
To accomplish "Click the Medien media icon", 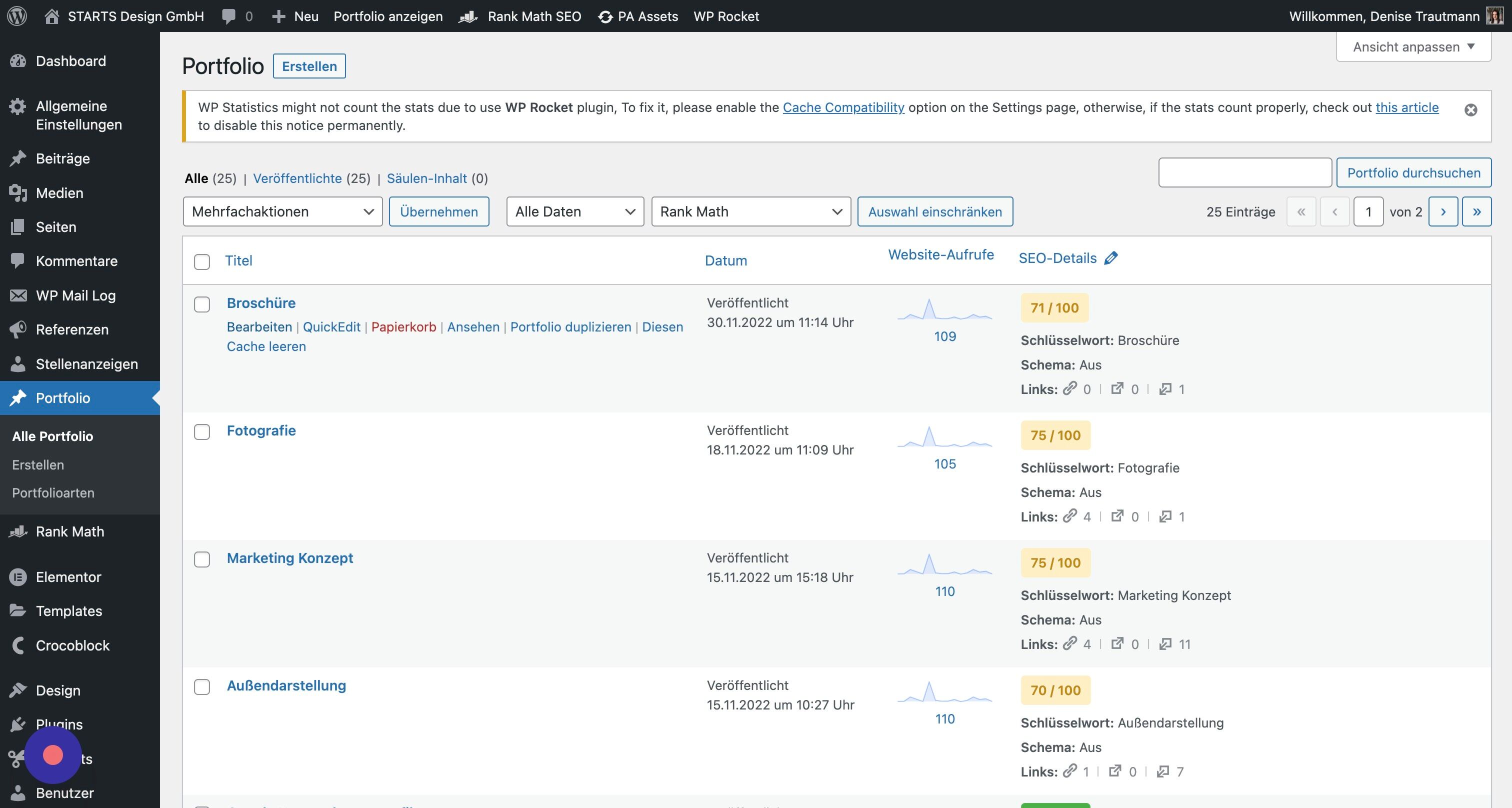I will pos(18,193).
